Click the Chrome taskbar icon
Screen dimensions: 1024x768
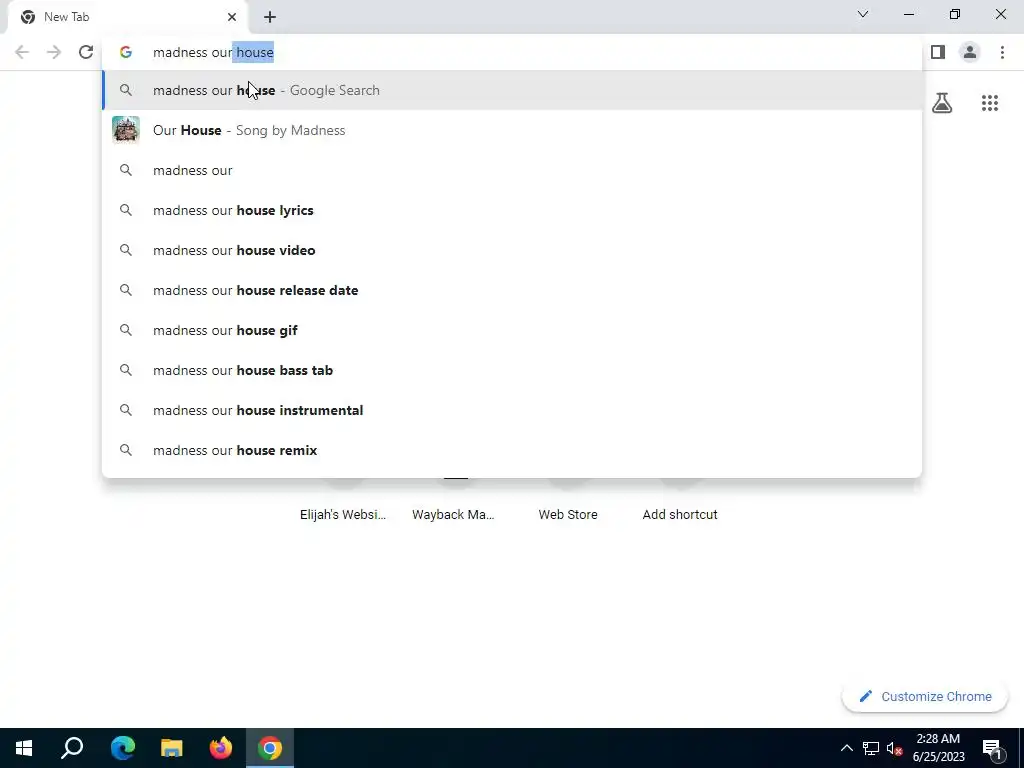270,748
